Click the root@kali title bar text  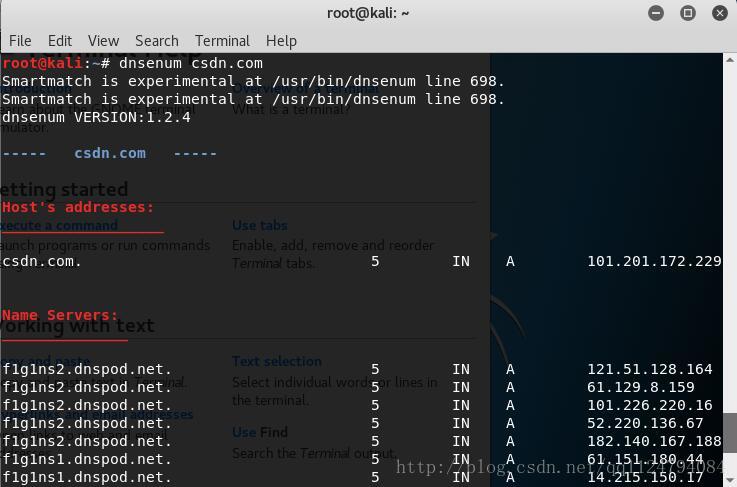point(368,13)
